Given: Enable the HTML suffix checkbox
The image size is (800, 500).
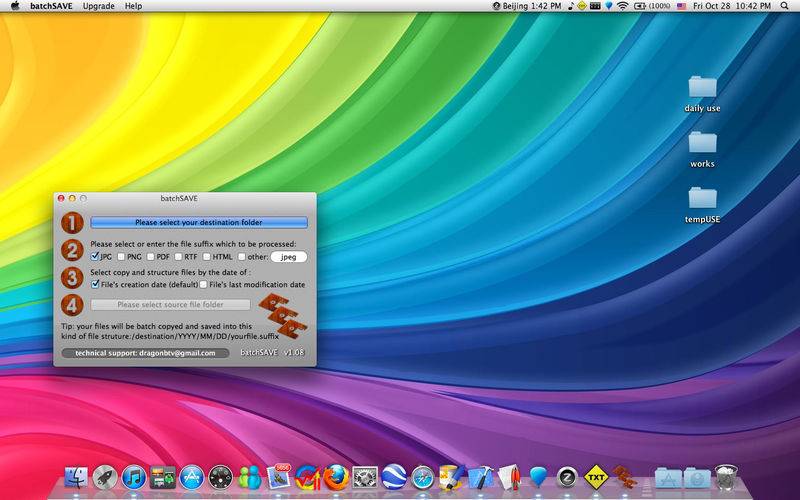Looking at the screenshot, I should pyautogui.click(x=207, y=257).
